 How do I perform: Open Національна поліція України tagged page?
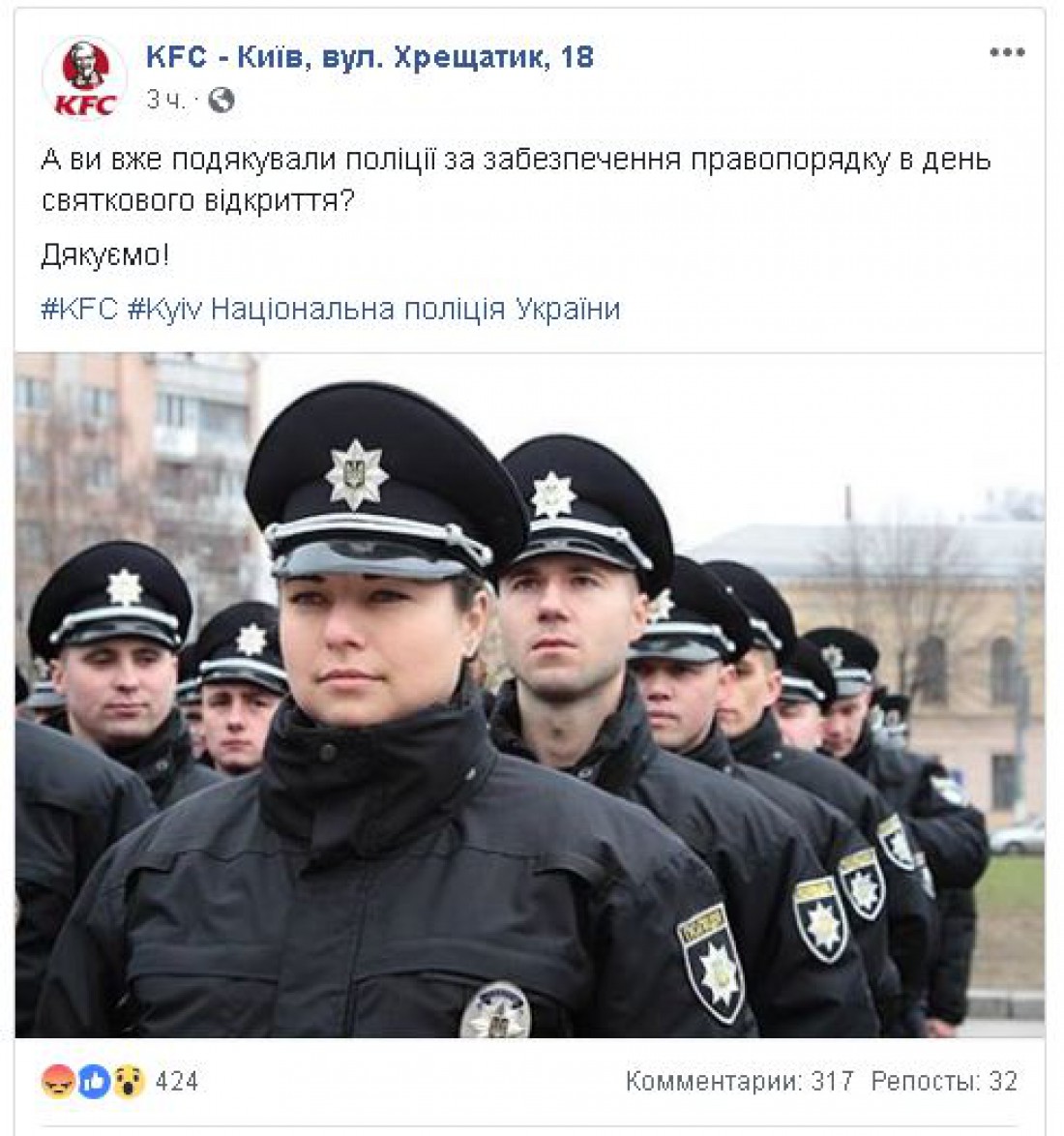coord(416,309)
